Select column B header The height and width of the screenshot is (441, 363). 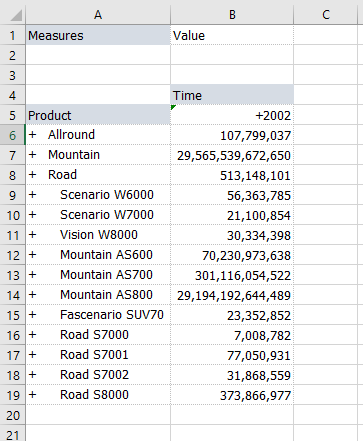click(x=232, y=15)
